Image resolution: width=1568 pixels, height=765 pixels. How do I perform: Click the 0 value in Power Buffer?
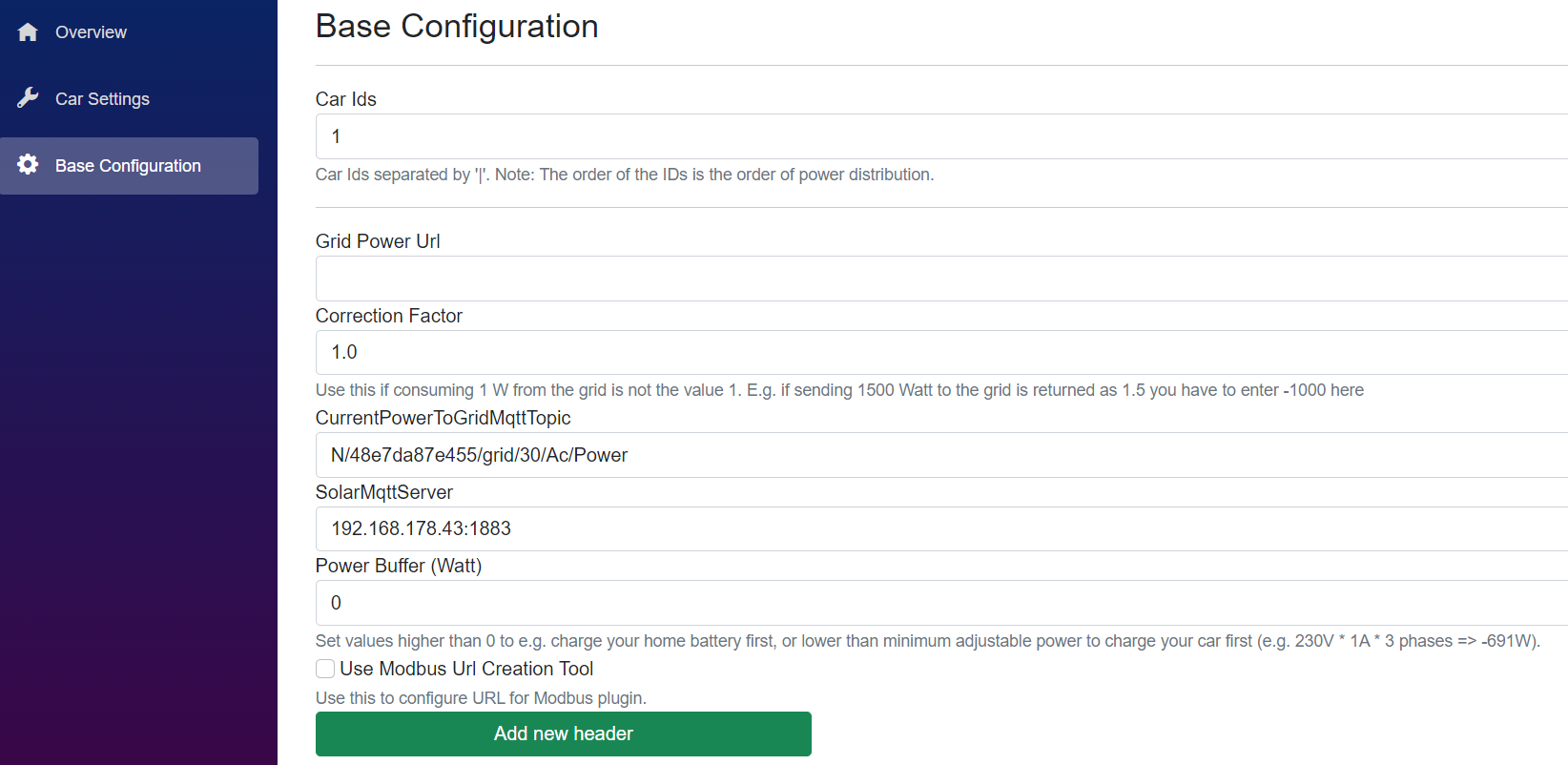pyautogui.click(x=335, y=603)
